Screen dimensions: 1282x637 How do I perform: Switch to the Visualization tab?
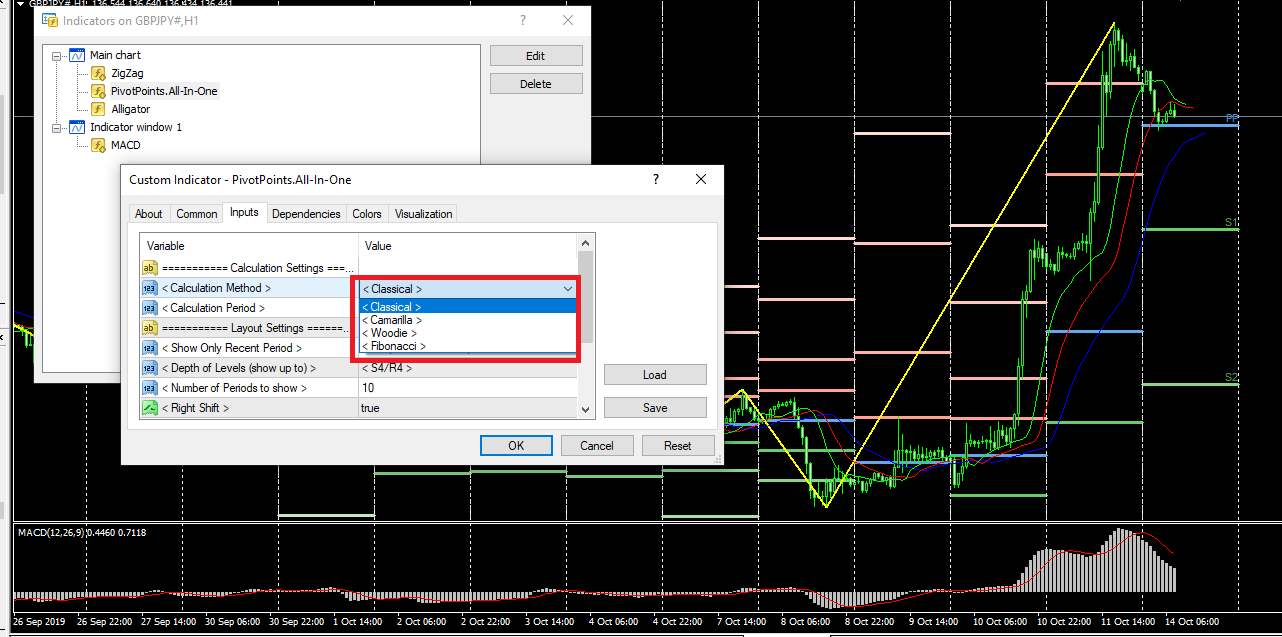423,213
